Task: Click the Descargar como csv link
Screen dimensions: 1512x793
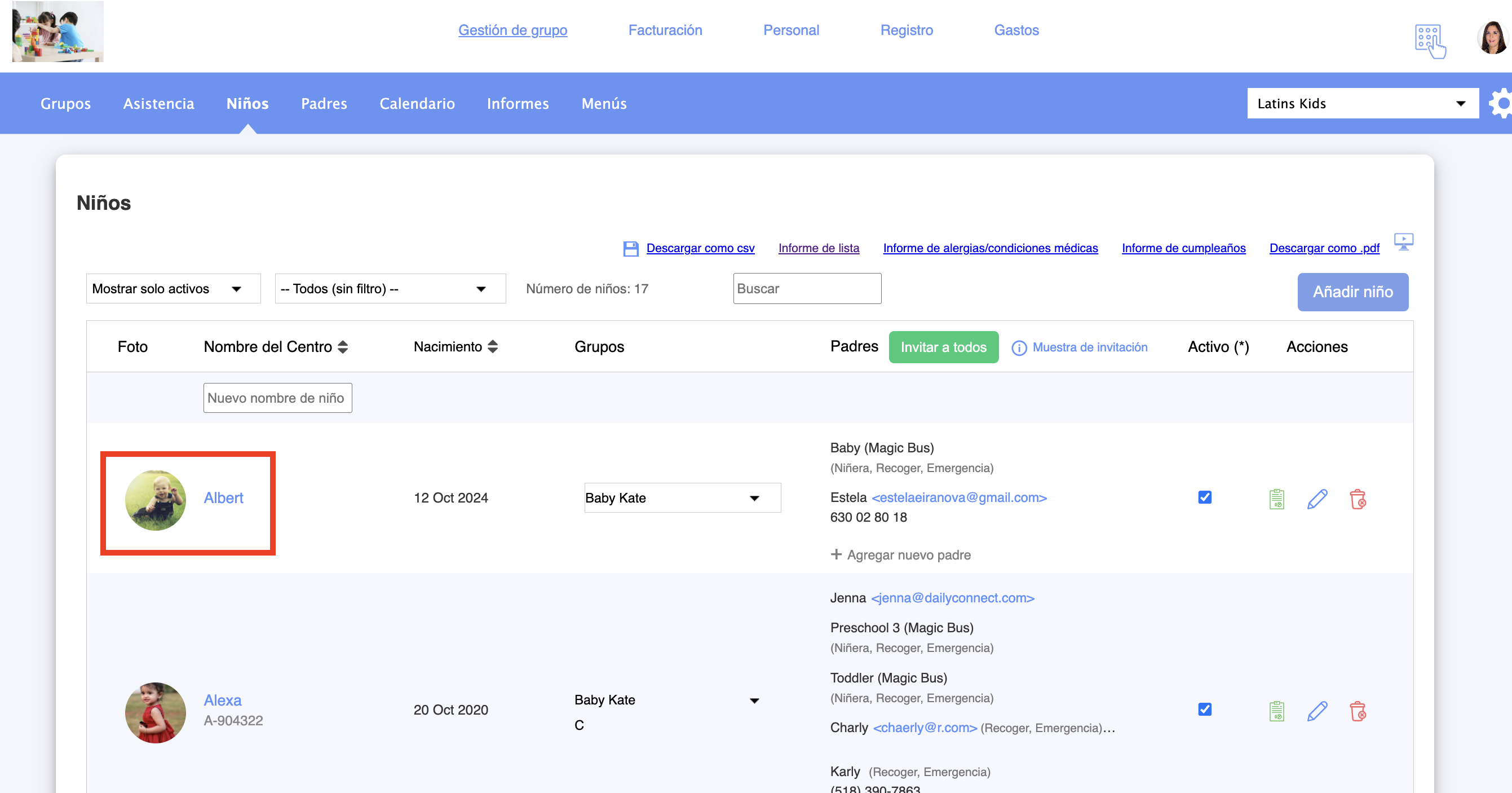Action: click(x=700, y=248)
